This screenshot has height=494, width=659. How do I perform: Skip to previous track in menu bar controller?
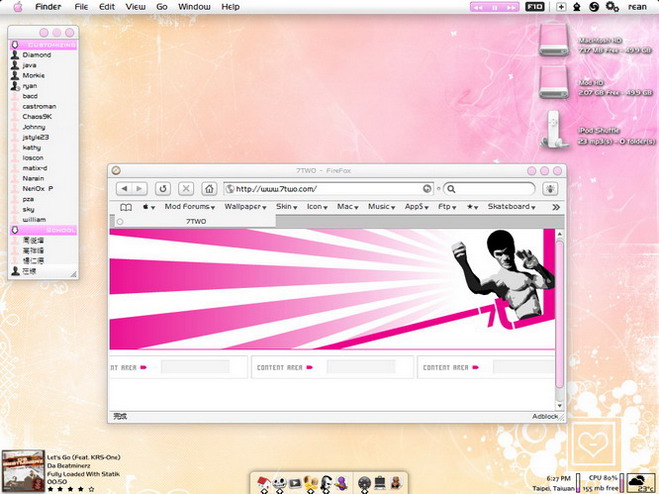coord(478,7)
